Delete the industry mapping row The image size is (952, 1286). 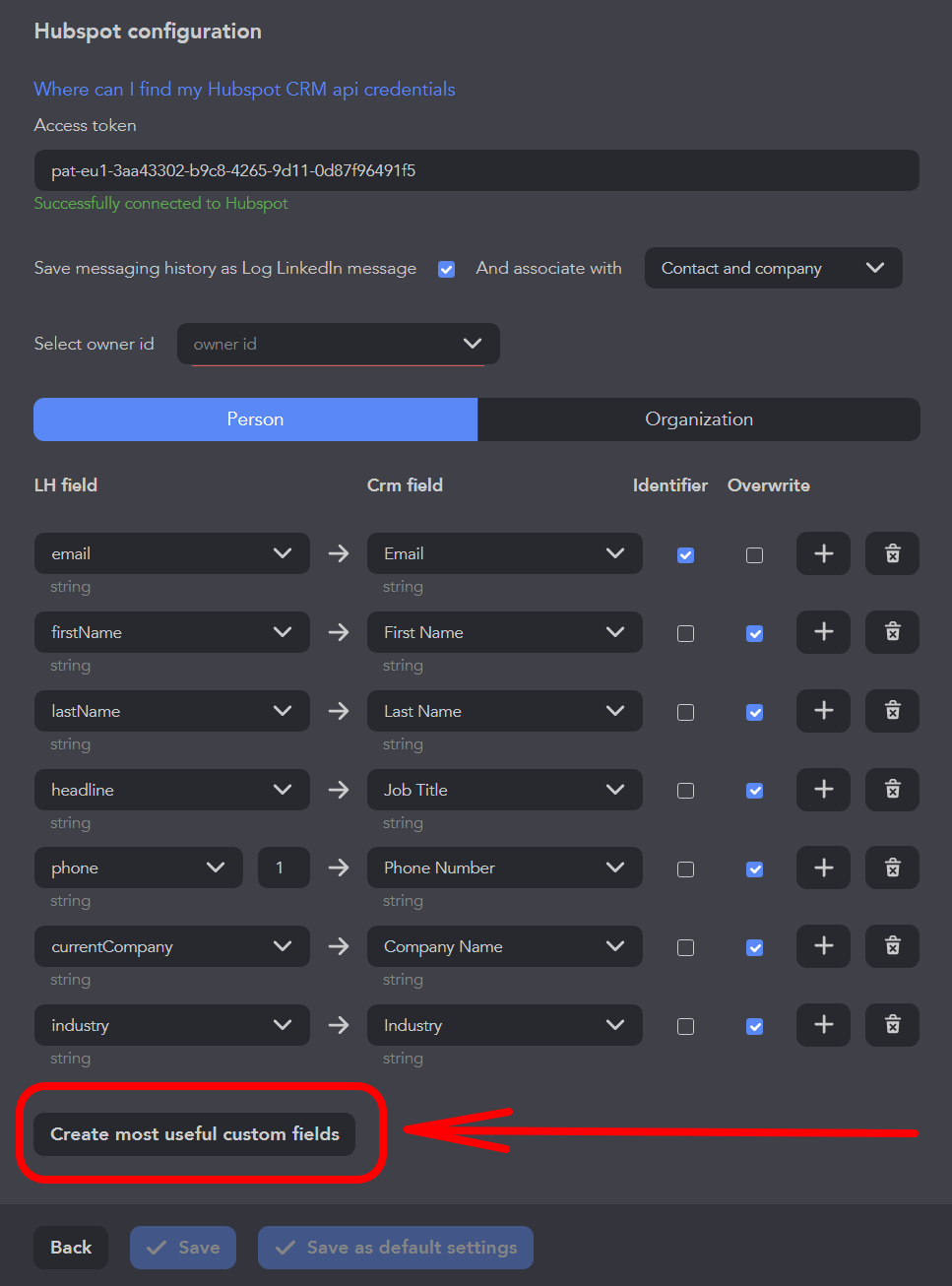point(892,1025)
